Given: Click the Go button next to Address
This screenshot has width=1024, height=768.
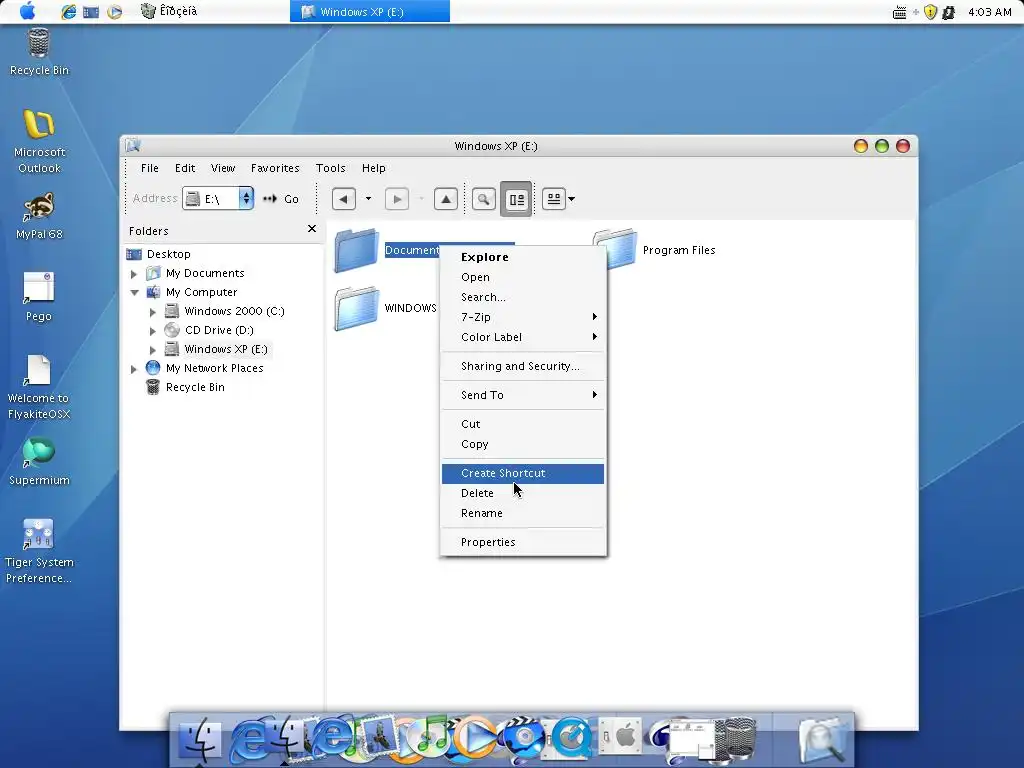Looking at the screenshot, I should point(281,199).
